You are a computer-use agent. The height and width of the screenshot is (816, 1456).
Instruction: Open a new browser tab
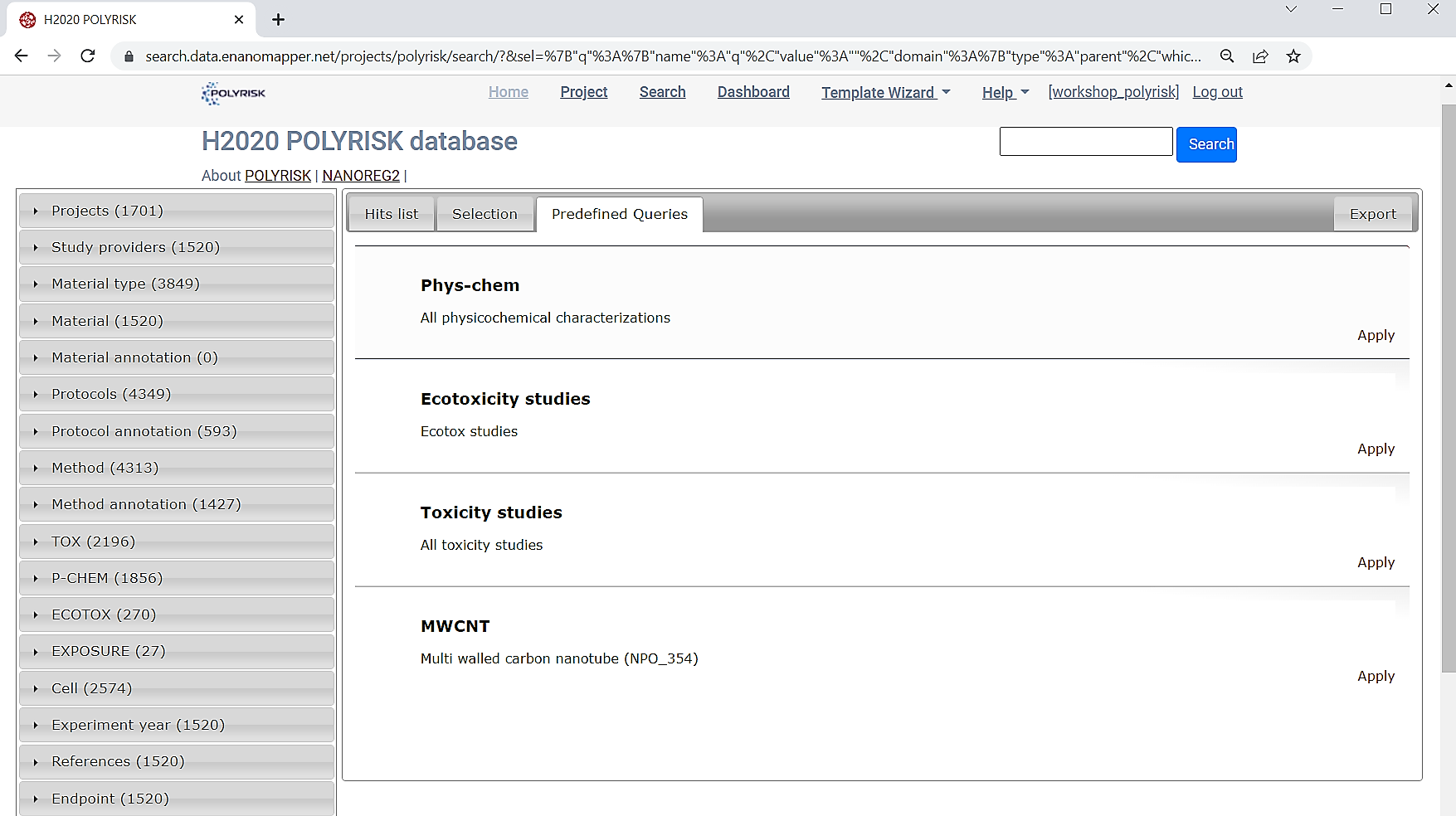pyautogui.click(x=278, y=19)
